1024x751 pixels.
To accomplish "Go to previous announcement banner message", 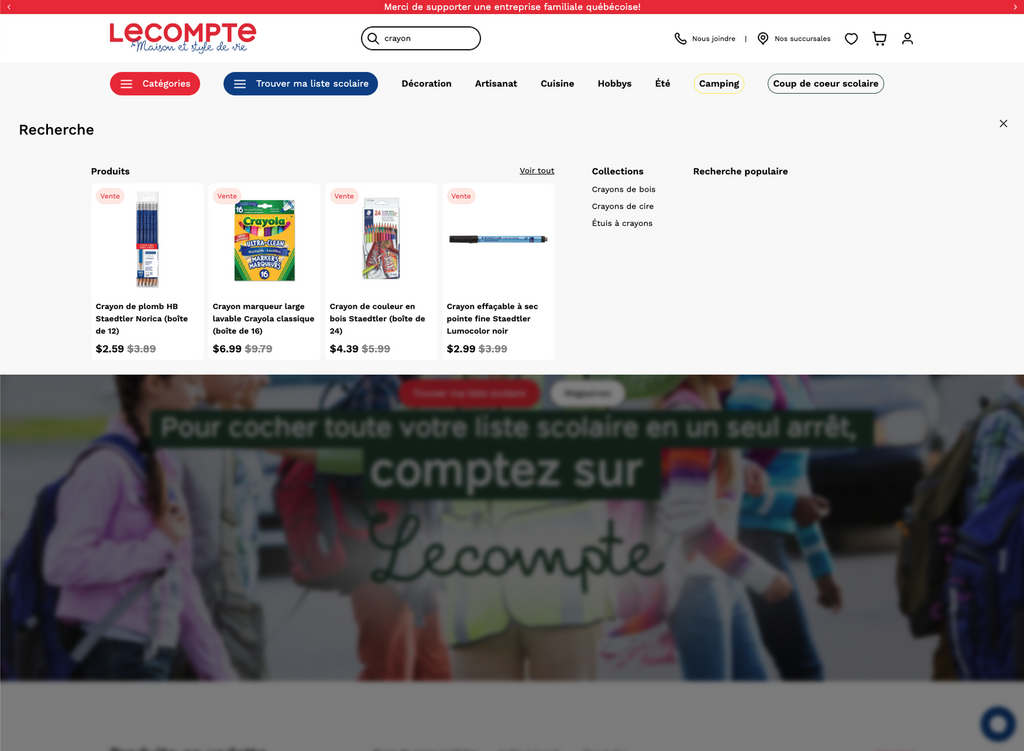I will coord(9,7).
